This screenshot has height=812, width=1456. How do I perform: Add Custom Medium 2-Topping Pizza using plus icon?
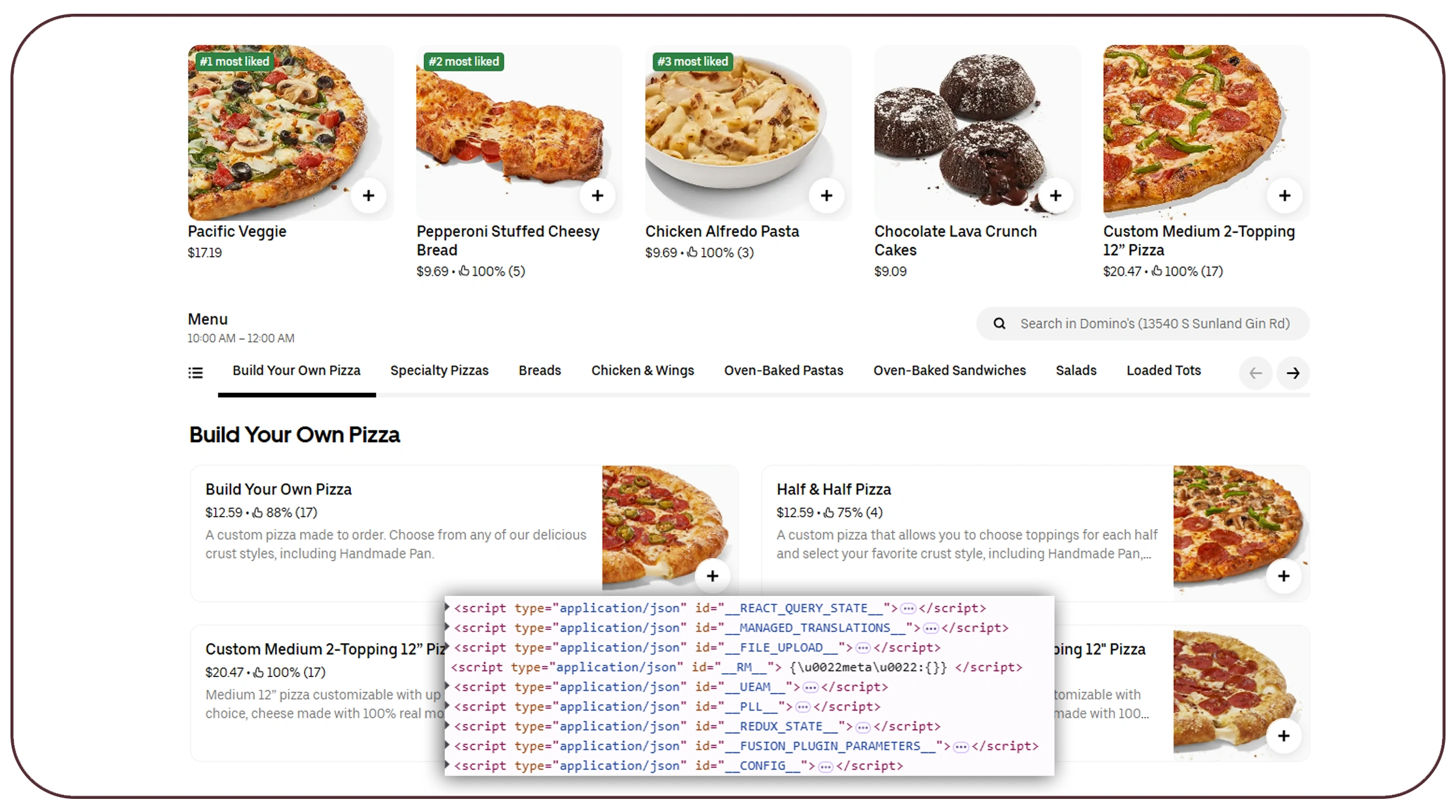[x=1284, y=195]
